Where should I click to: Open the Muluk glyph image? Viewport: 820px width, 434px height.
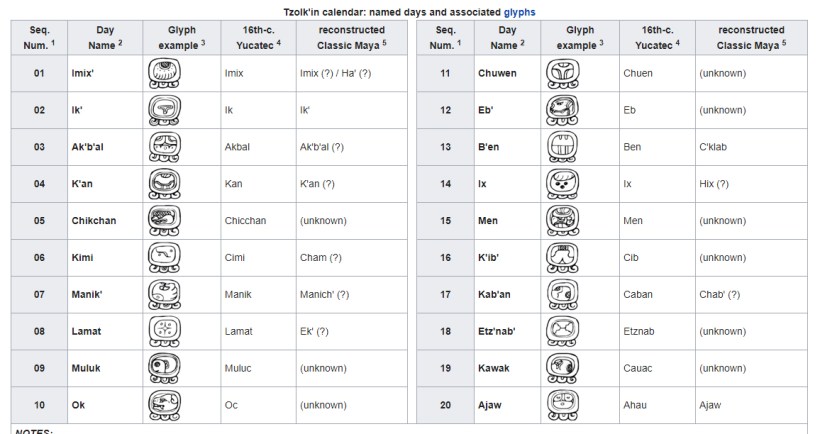[x=163, y=368]
